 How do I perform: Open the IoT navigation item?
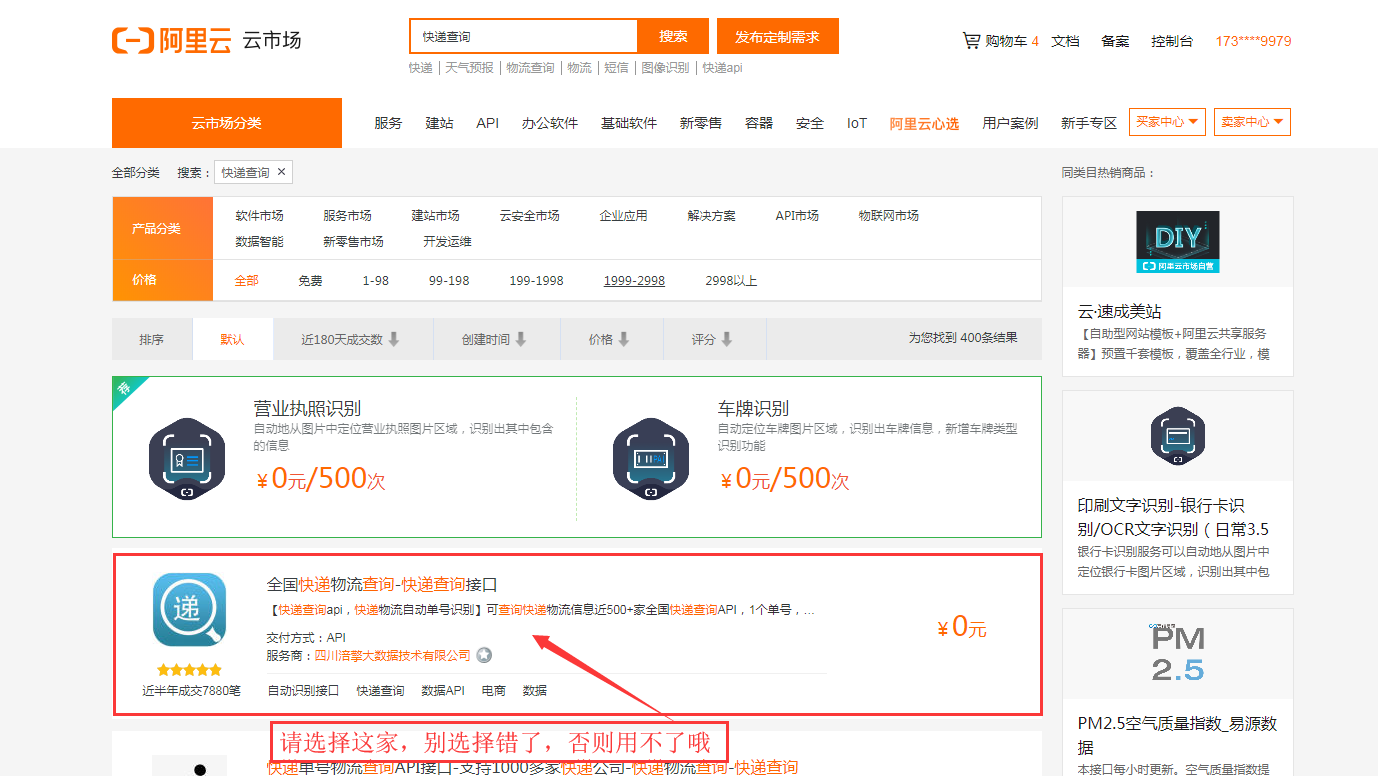pyautogui.click(x=857, y=123)
